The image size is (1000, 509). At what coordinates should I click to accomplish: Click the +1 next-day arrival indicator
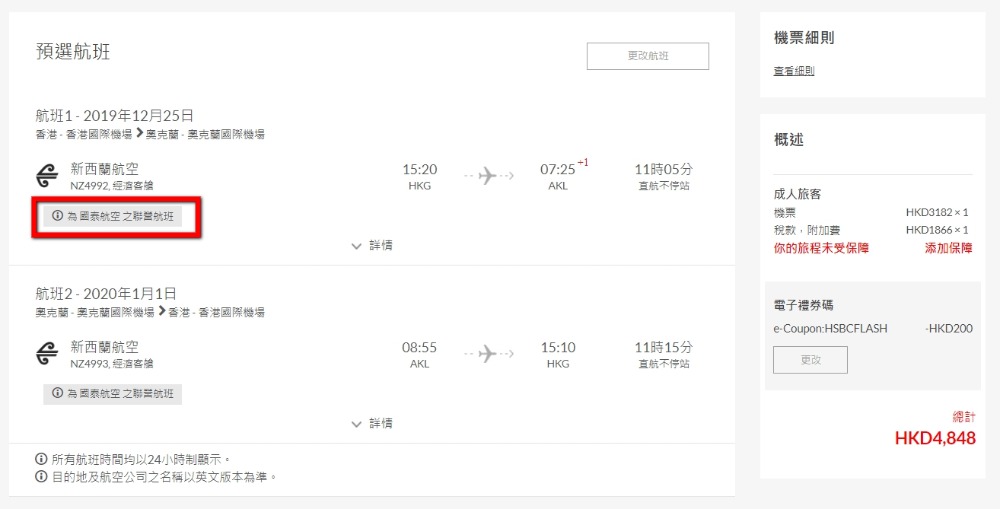tap(583, 163)
